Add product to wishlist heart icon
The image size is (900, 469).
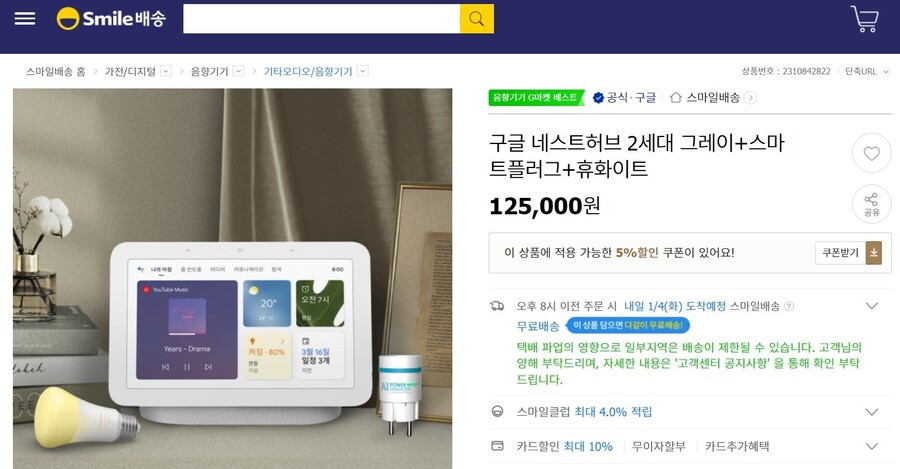(x=871, y=153)
